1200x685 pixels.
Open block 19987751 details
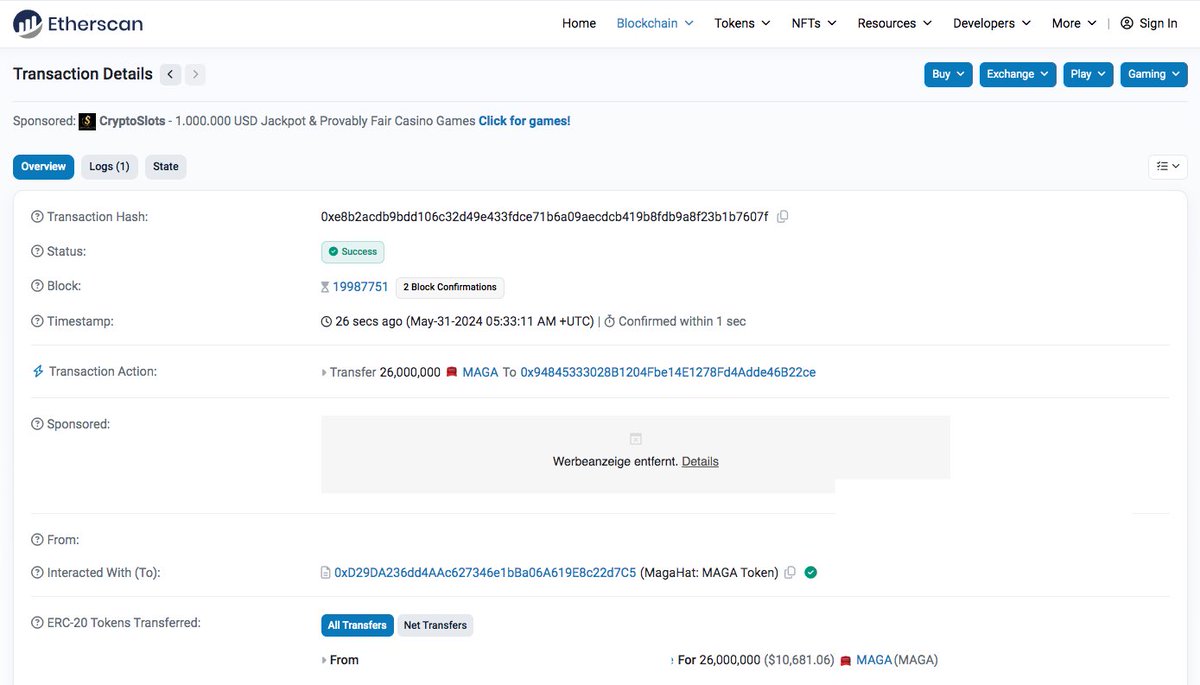click(x=360, y=286)
